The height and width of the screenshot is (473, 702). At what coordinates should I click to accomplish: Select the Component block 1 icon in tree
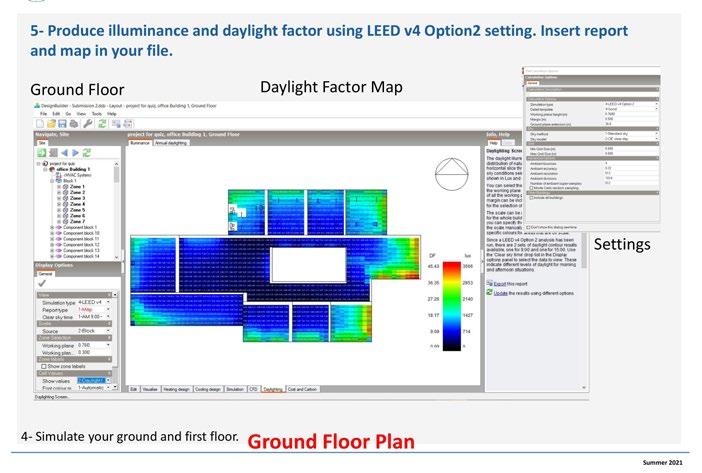59,227
